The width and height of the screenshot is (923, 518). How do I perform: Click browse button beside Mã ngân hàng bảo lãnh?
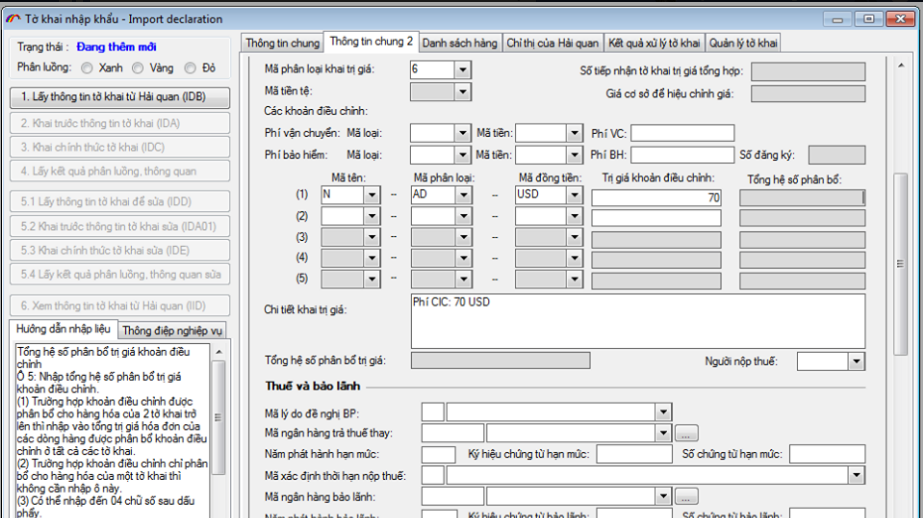click(685, 496)
